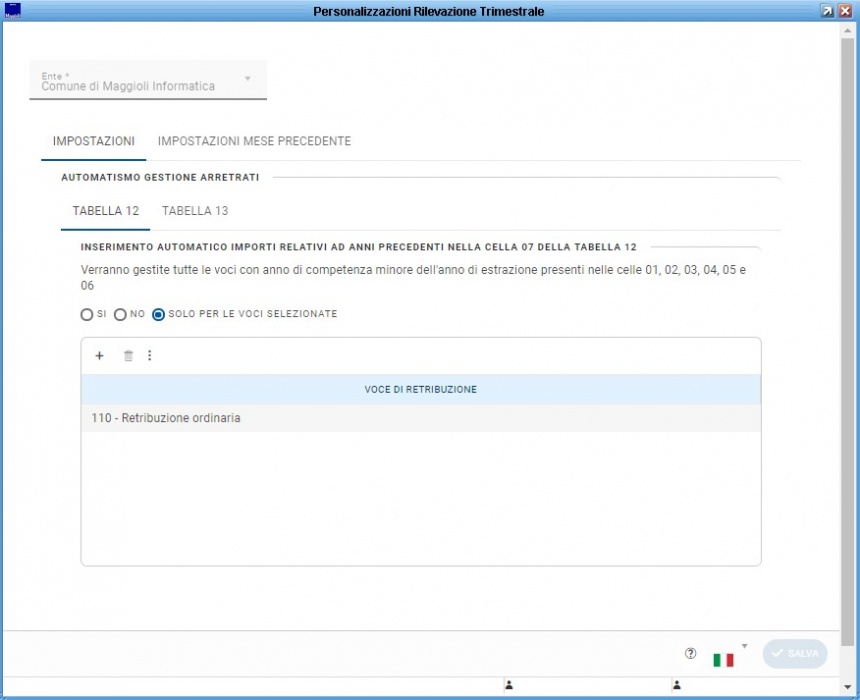Click the left user icon in status bar
860x700 pixels.
coord(509,685)
